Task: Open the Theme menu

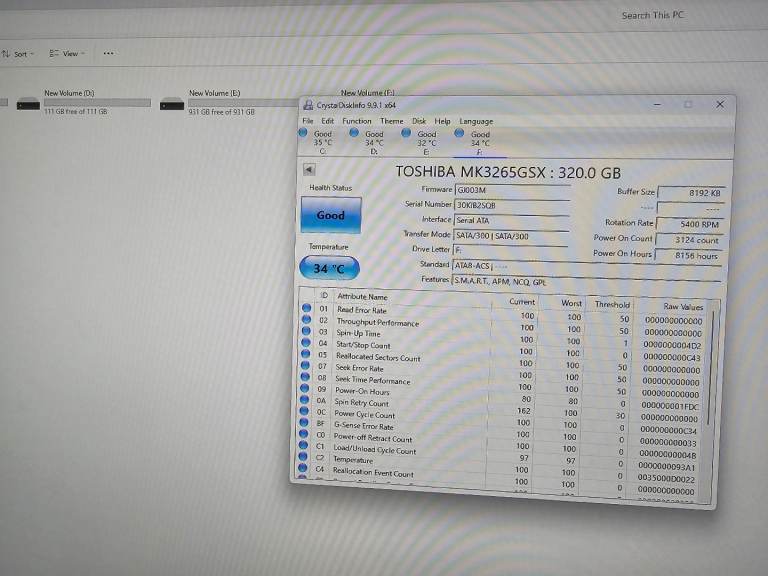Action: 392,121
